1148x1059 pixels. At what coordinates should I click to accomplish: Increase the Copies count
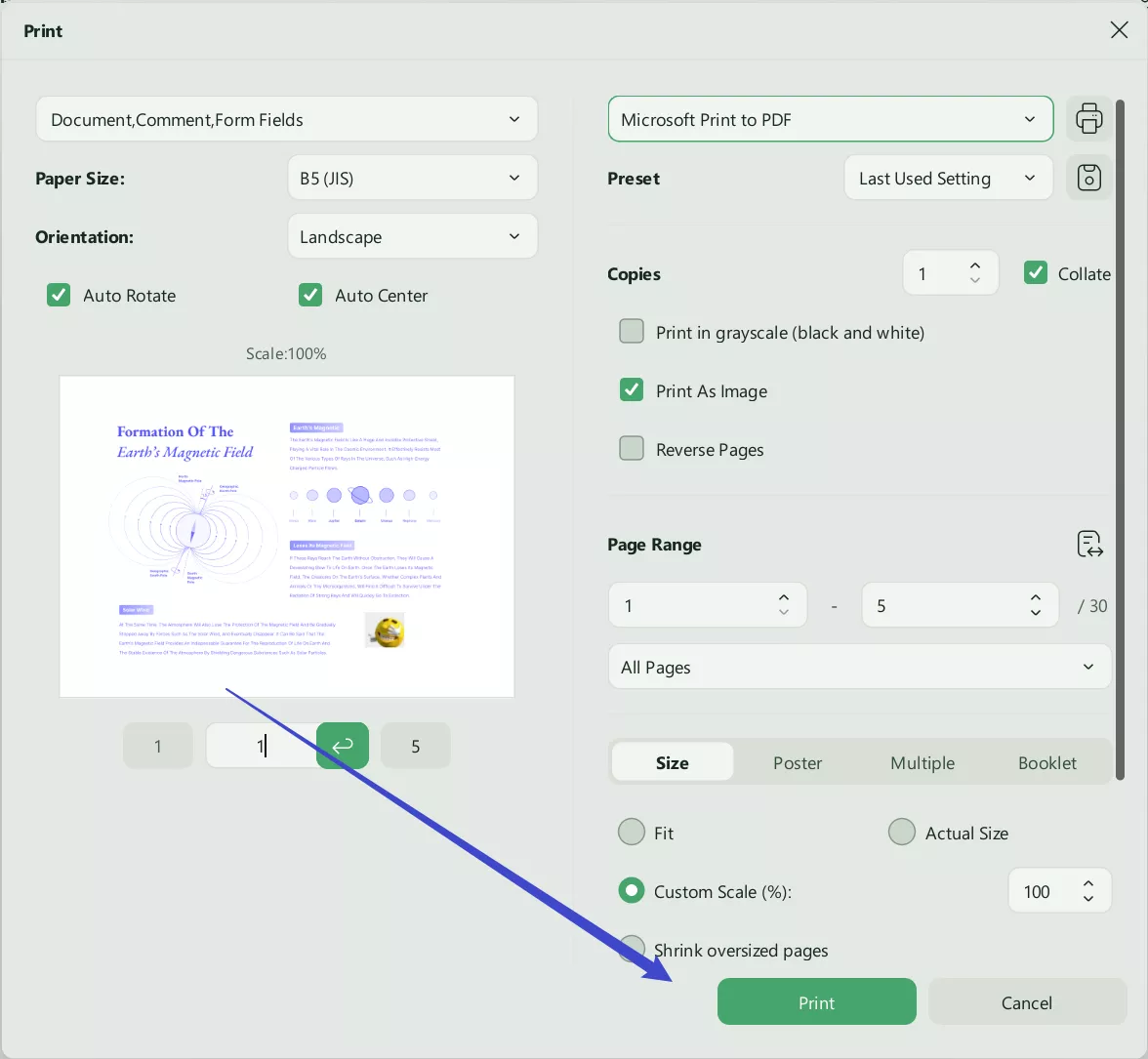pyautogui.click(x=974, y=266)
